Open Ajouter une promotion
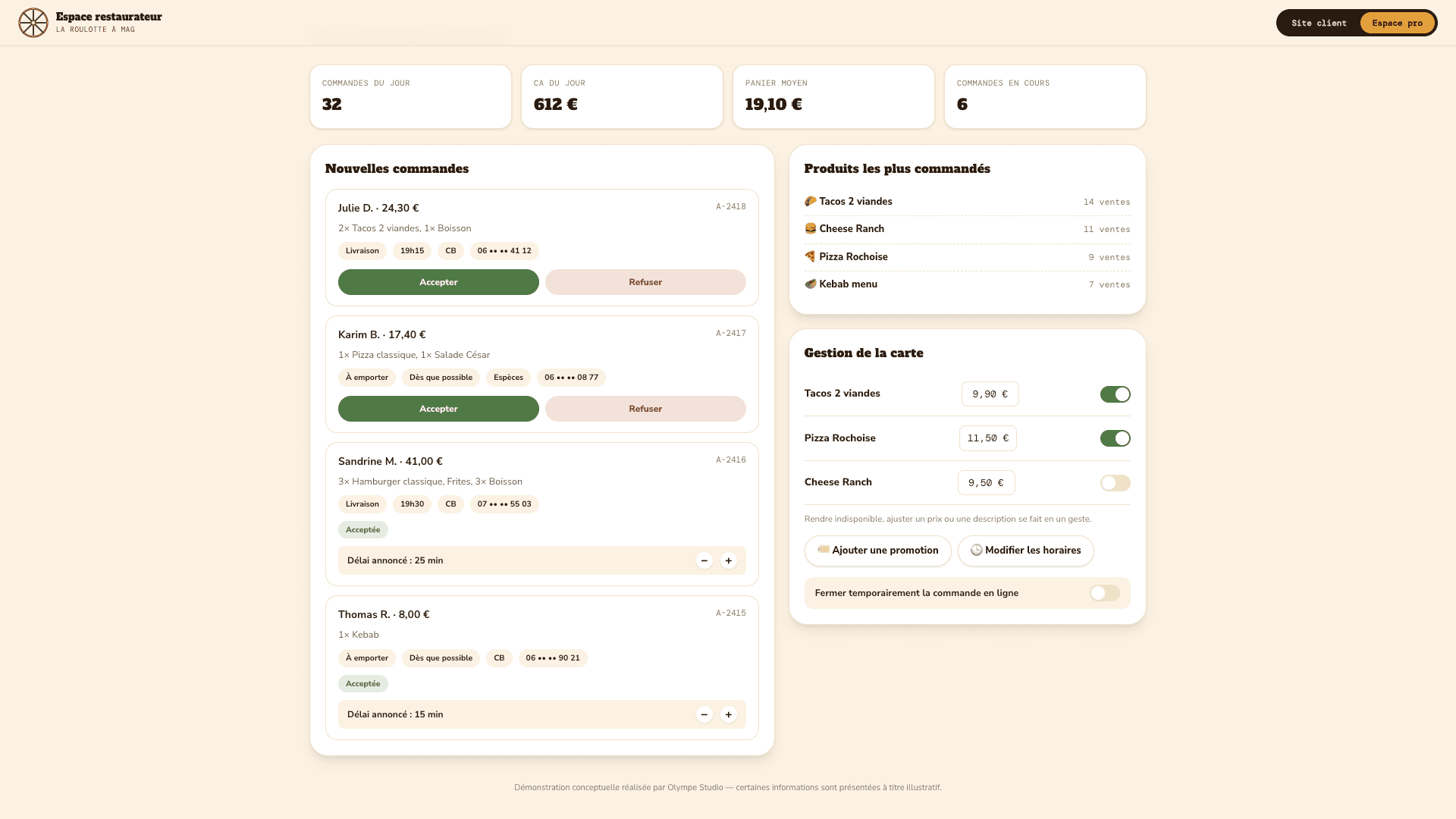 coord(878,551)
